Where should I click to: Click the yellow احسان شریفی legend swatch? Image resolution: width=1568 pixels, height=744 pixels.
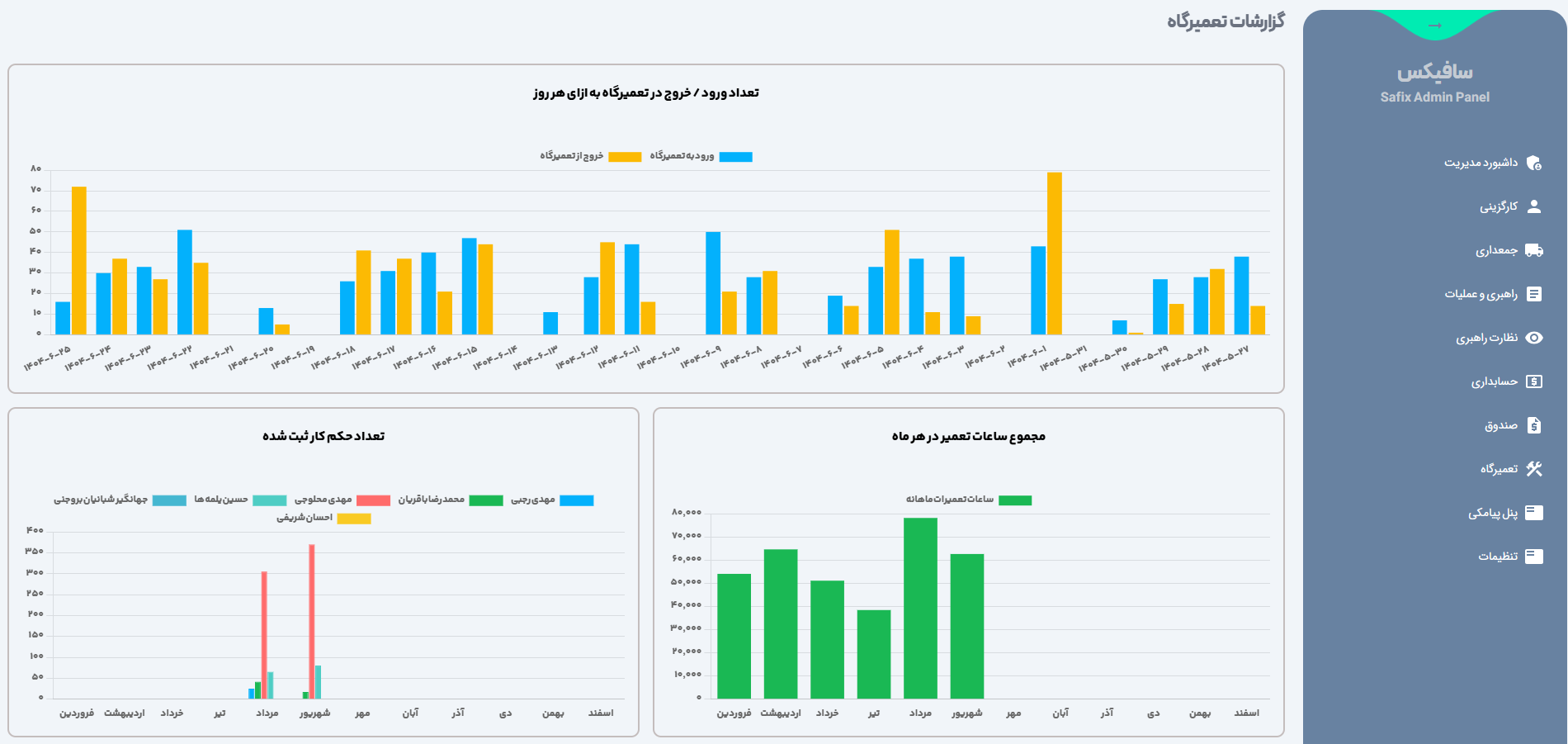[x=354, y=519]
